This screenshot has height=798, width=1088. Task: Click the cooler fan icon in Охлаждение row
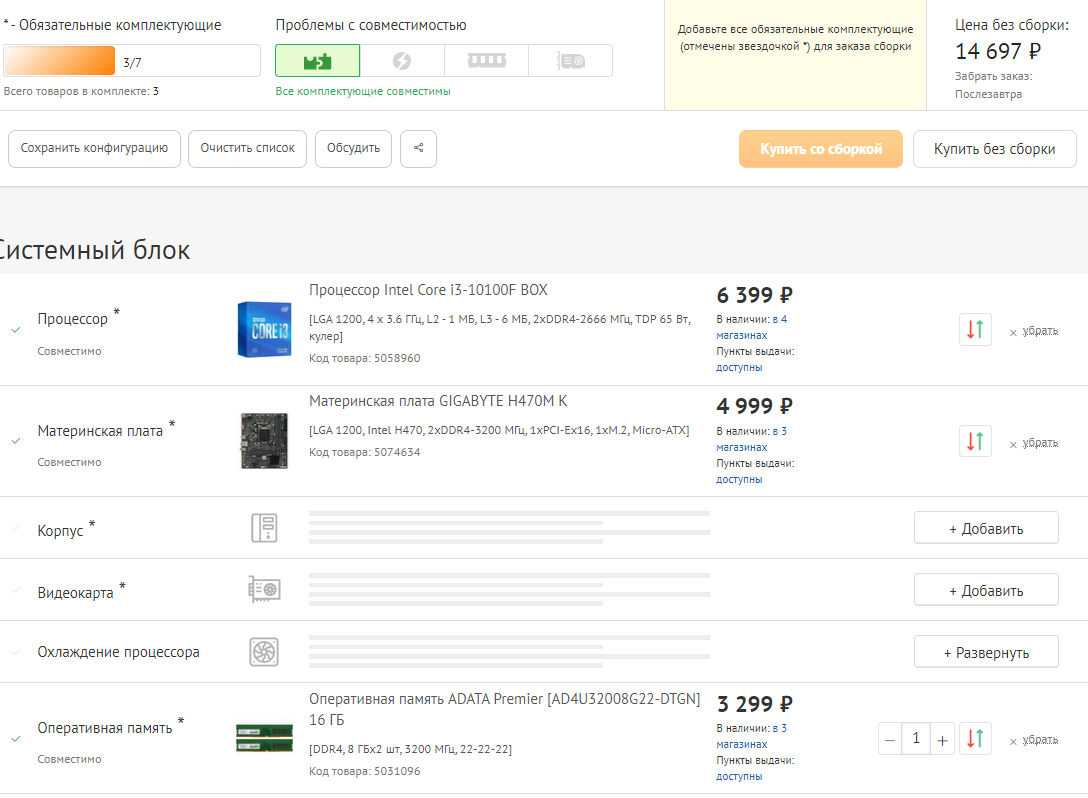[264, 652]
